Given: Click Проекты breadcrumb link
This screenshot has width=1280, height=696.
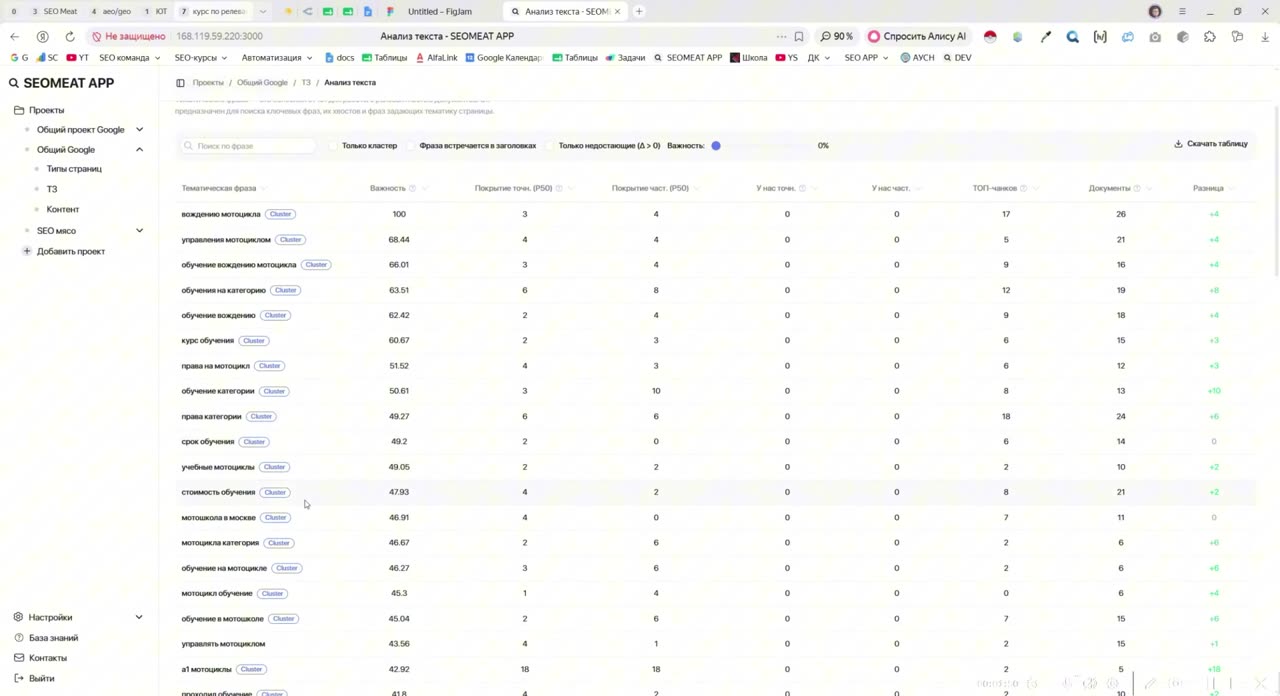Looking at the screenshot, I should pyautogui.click(x=208, y=83).
